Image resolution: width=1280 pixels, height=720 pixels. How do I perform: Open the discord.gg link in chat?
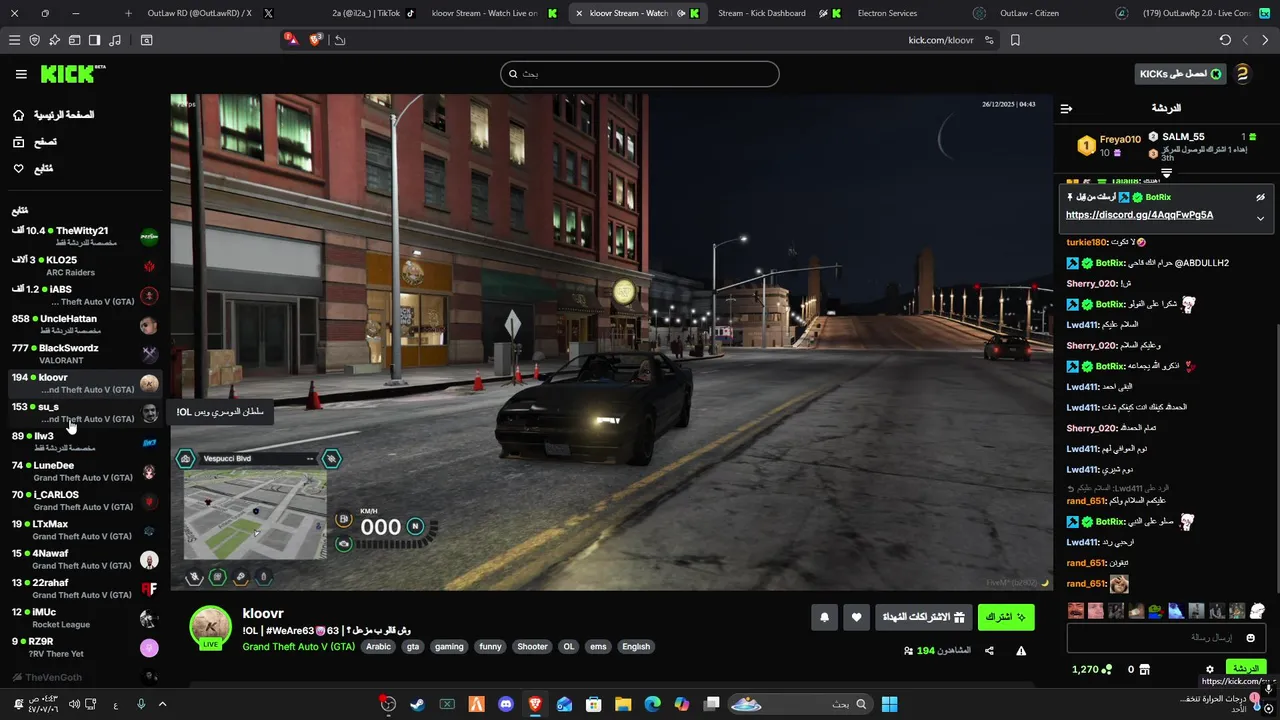point(1139,215)
